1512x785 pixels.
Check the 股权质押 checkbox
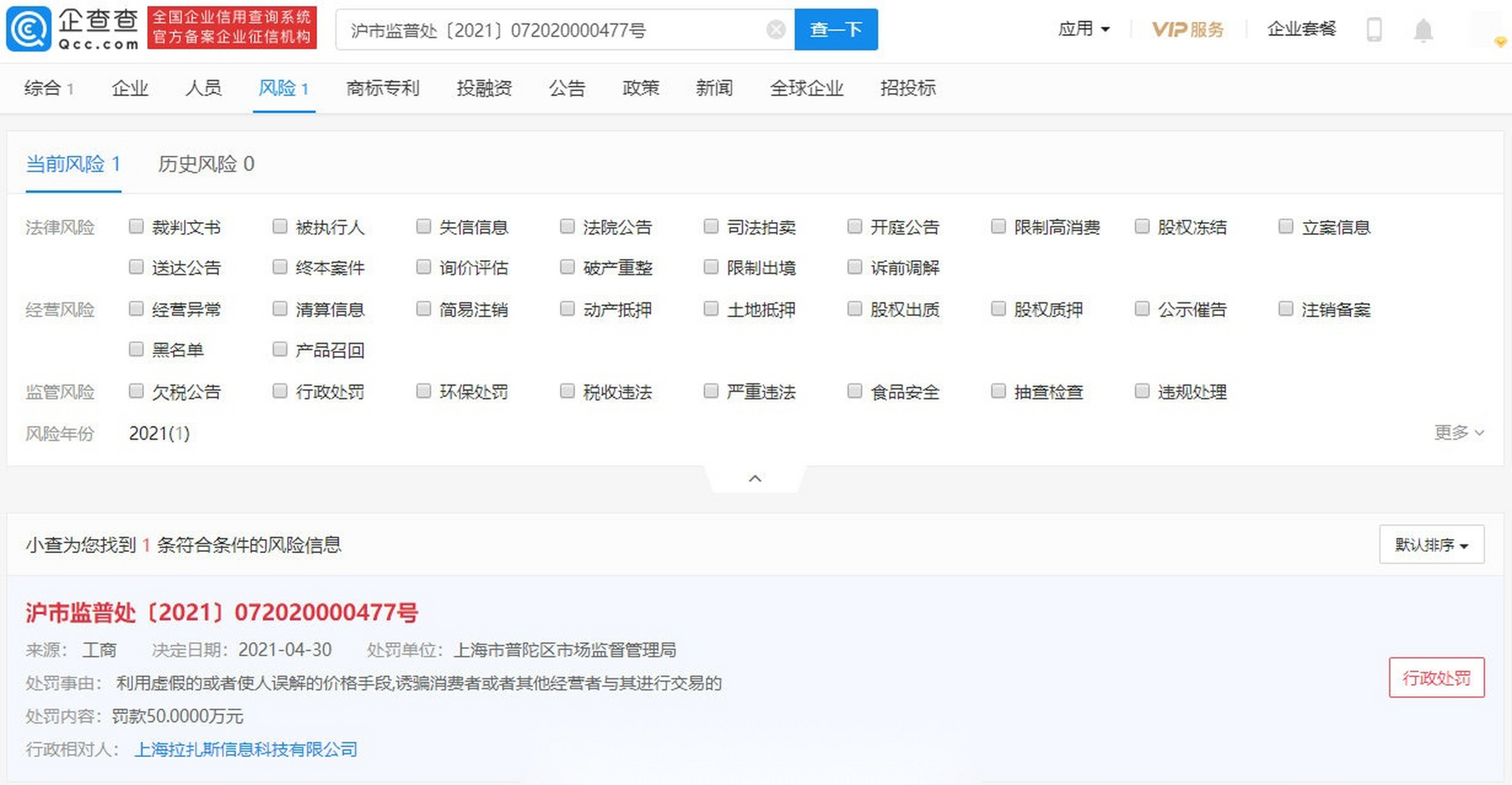[998, 308]
